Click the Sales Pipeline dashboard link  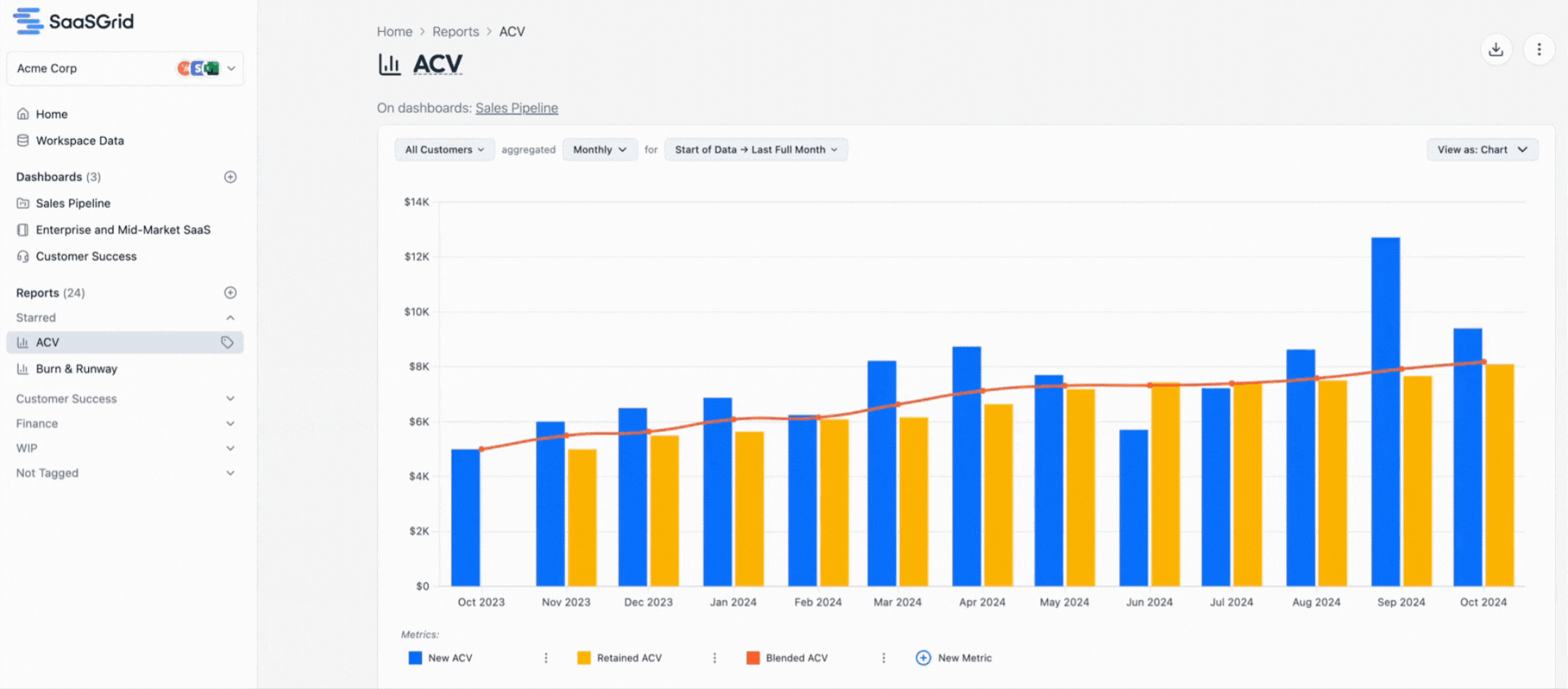point(516,109)
